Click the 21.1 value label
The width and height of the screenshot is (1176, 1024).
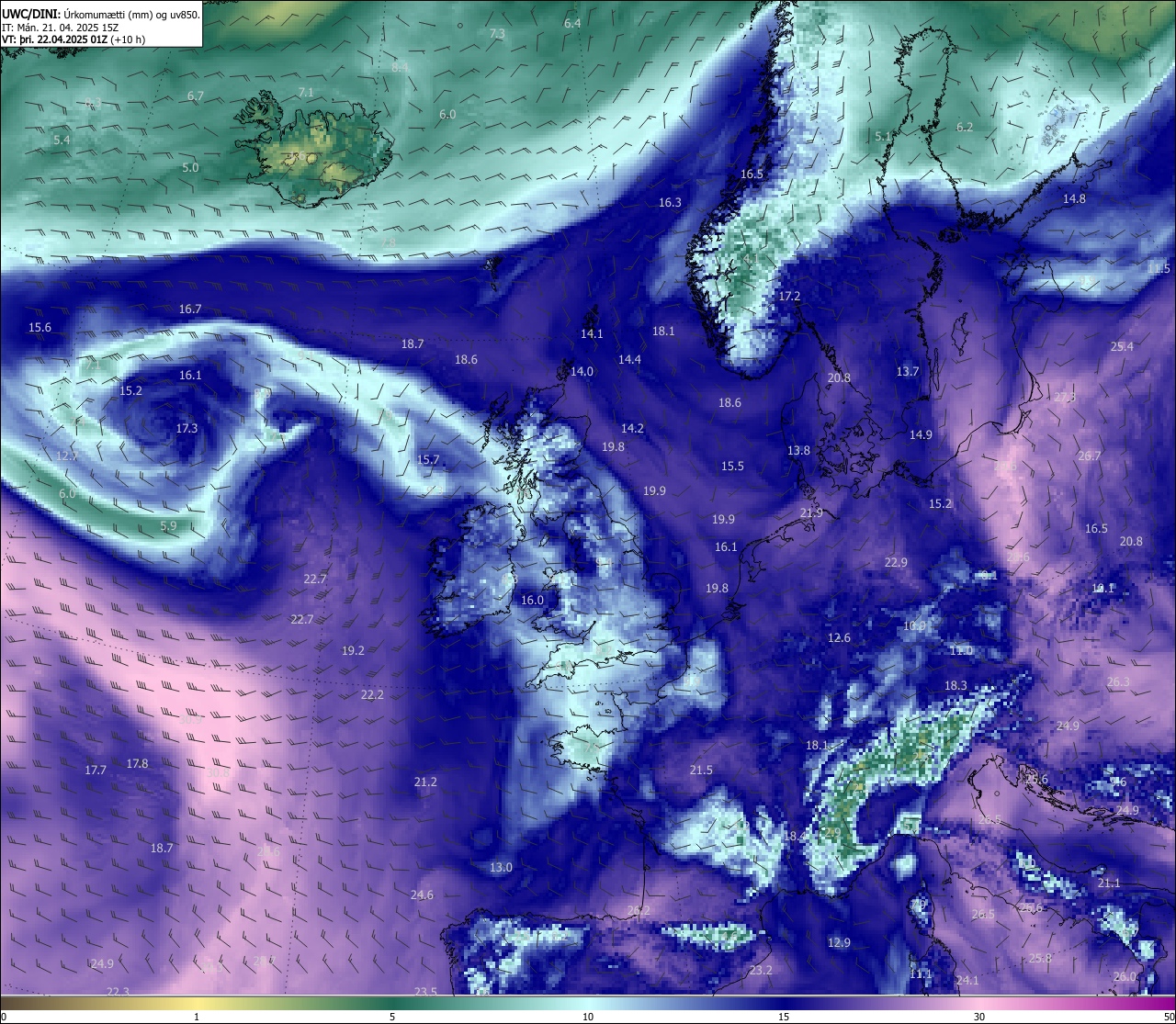1109,883
